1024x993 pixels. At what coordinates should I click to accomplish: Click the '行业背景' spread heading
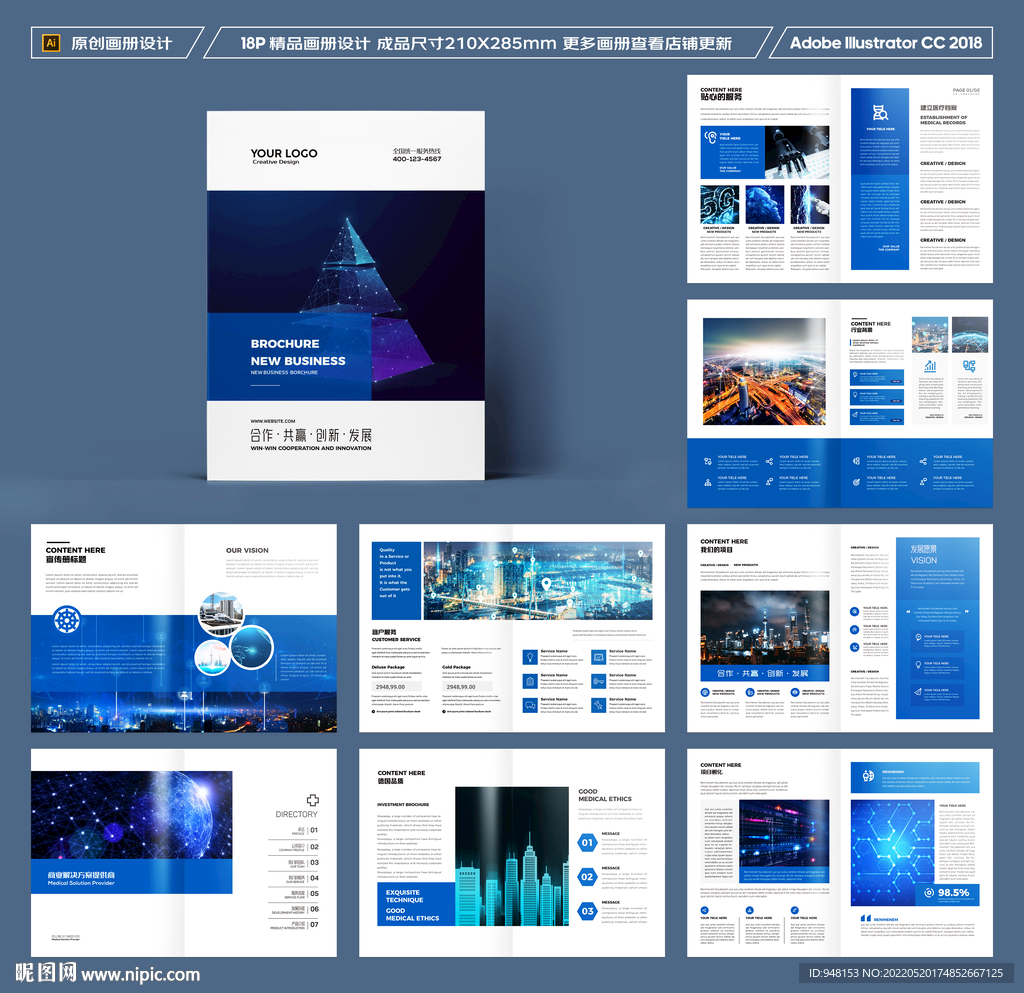pyautogui.click(x=861, y=330)
